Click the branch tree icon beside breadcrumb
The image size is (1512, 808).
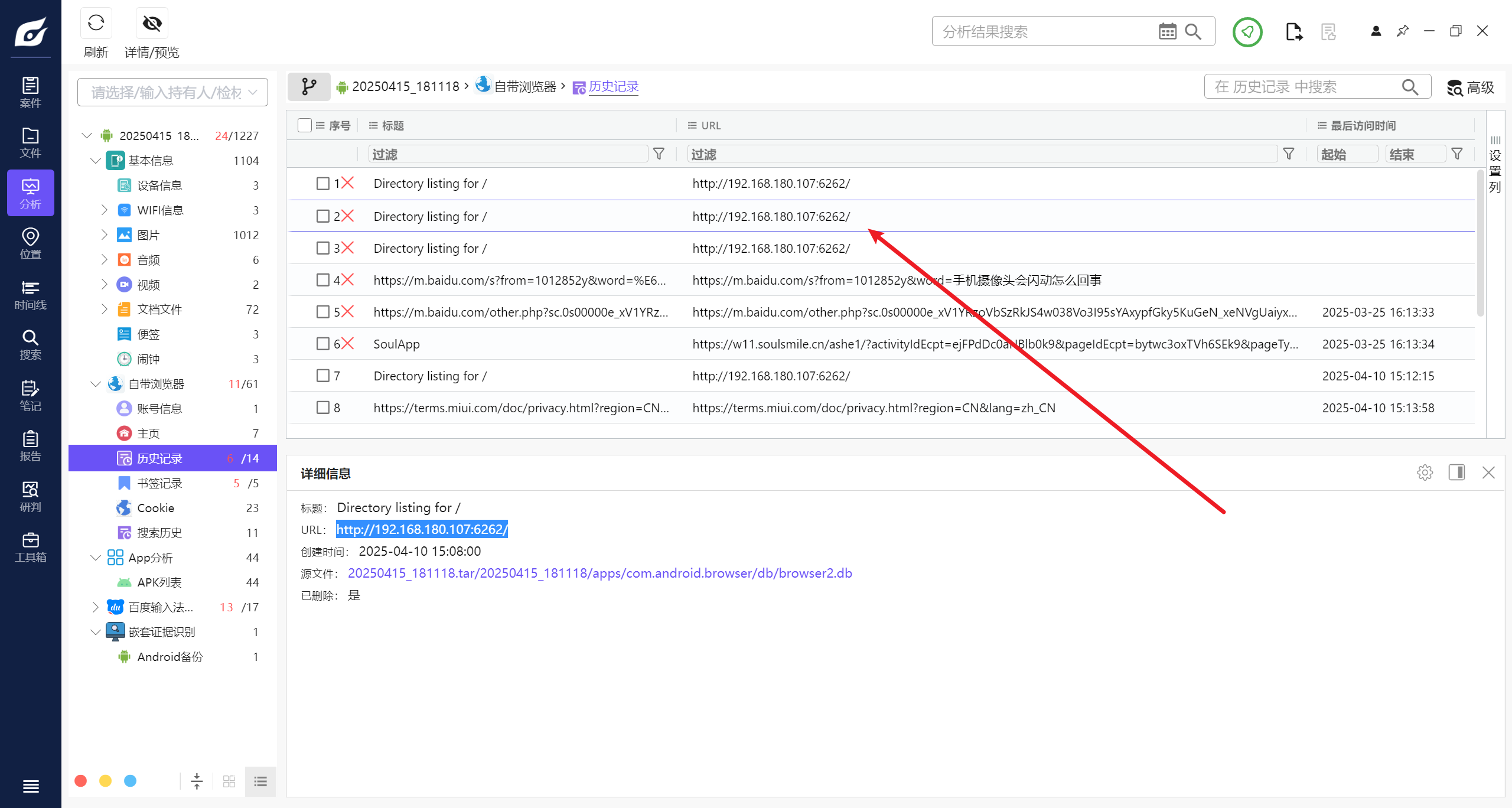tap(309, 87)
